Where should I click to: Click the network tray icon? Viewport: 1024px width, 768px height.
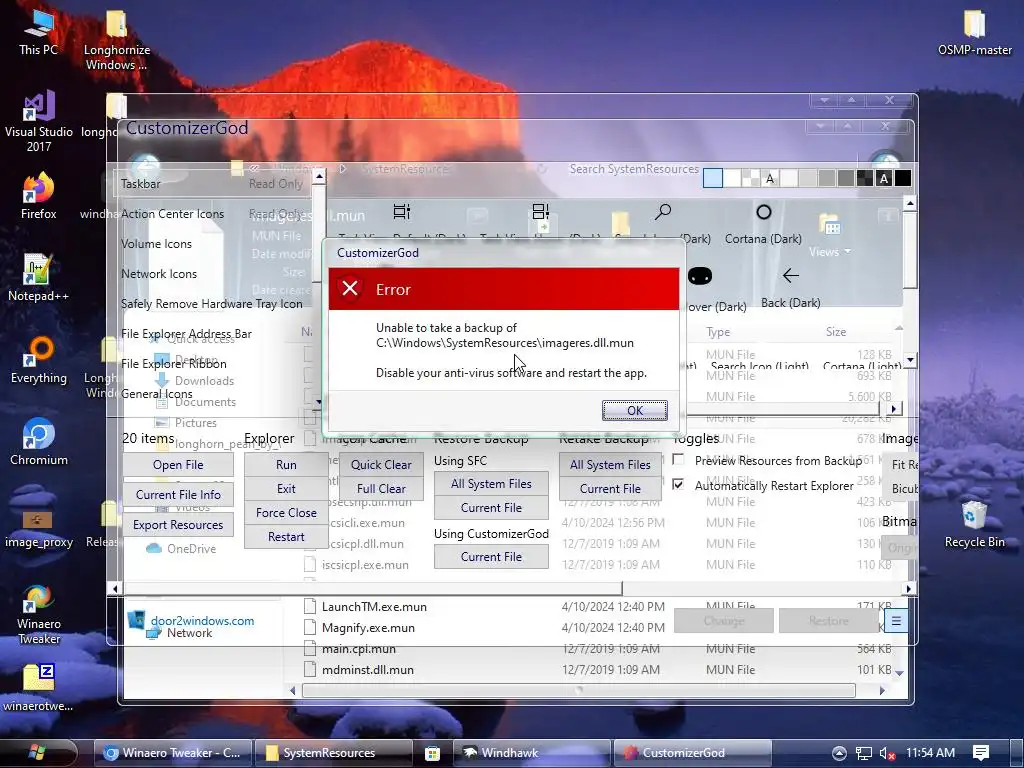click(863, 753)
